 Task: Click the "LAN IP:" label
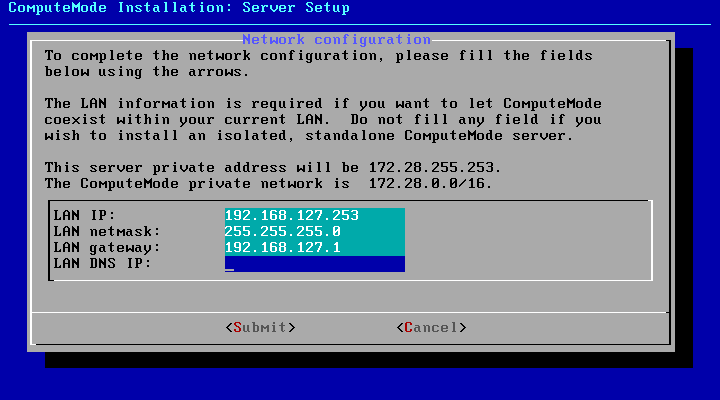click(84, 215)
